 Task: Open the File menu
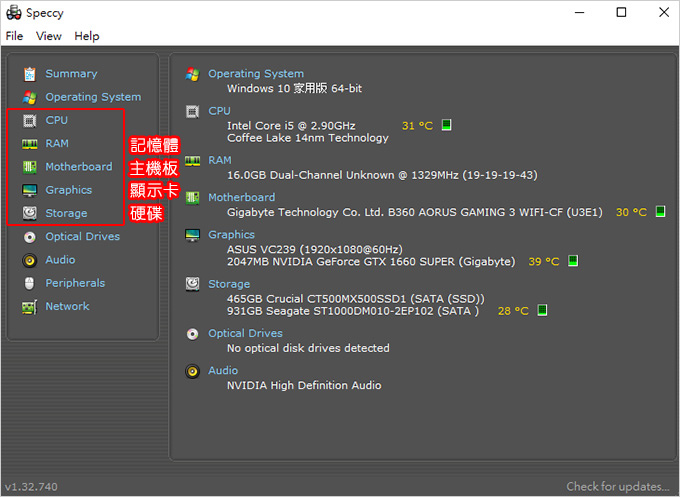tap(14, 36)
